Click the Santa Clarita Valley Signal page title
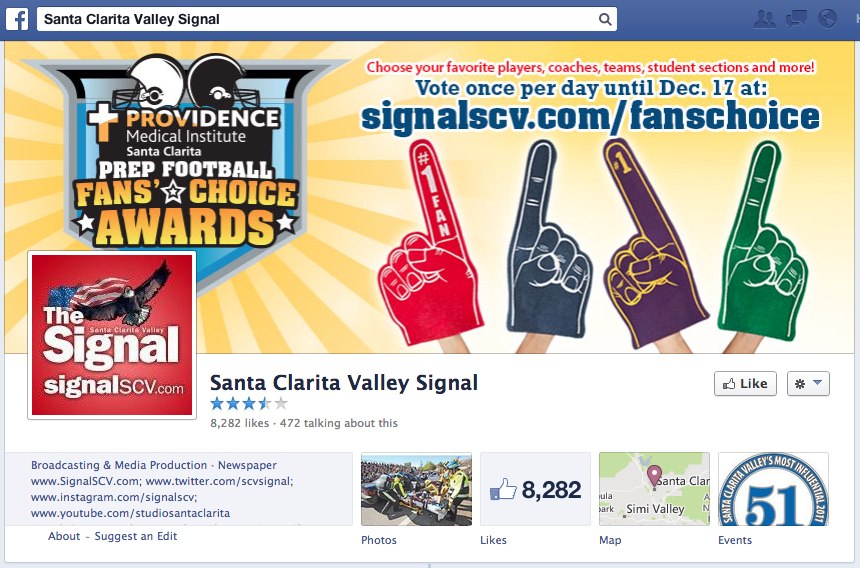The height and width of the screenshot is (568, 860). [x=344, y=383]
